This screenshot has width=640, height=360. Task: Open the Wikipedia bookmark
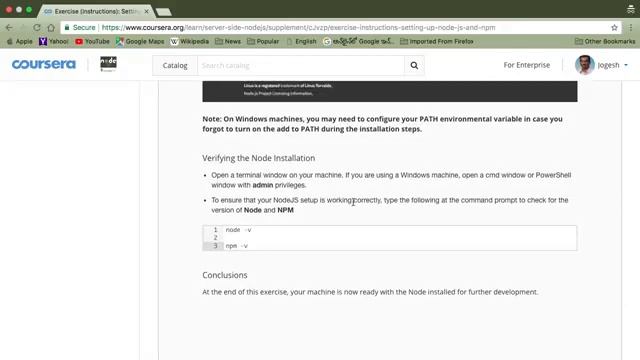tap(190, 41)
